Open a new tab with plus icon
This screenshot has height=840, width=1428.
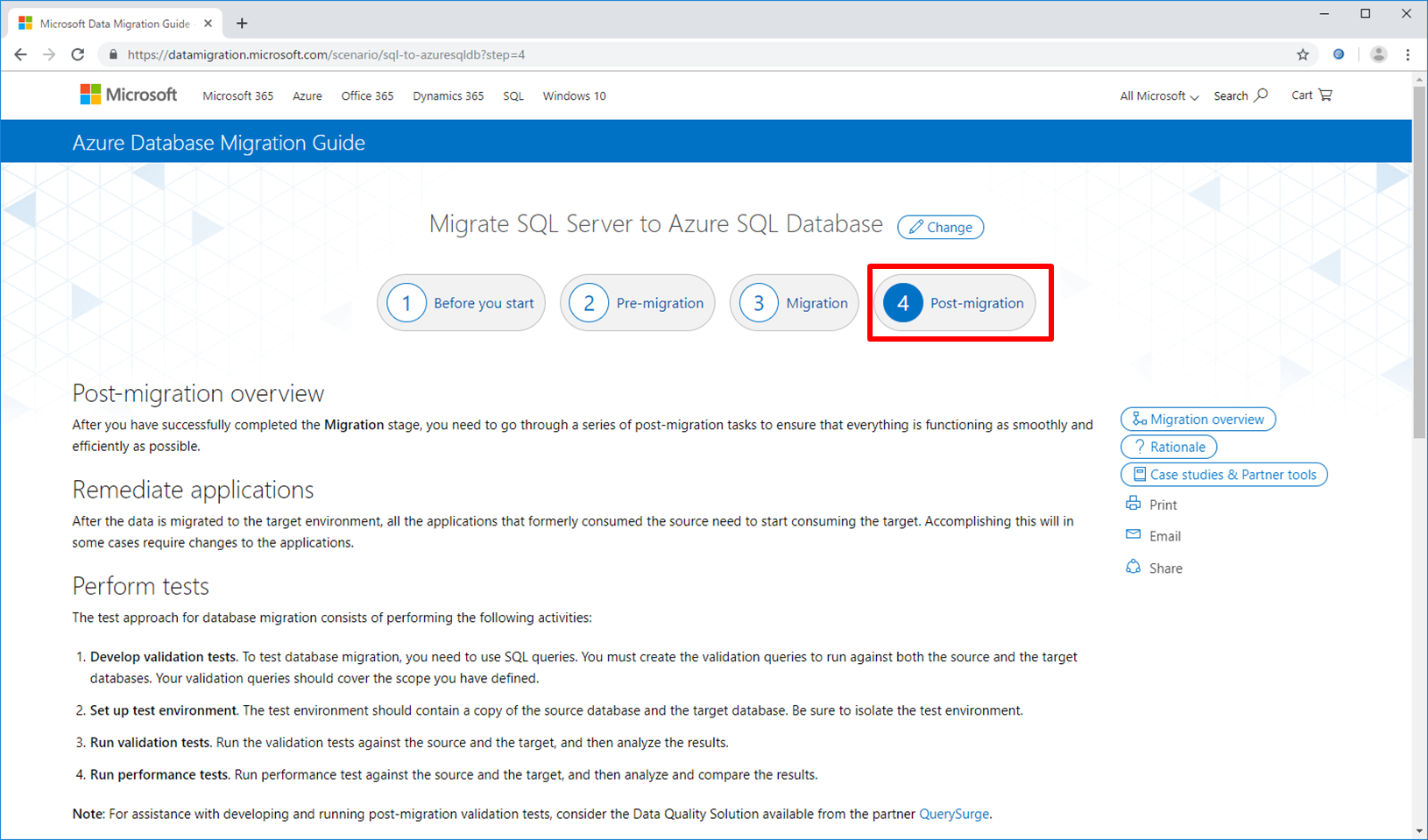[x=242, y=24]
